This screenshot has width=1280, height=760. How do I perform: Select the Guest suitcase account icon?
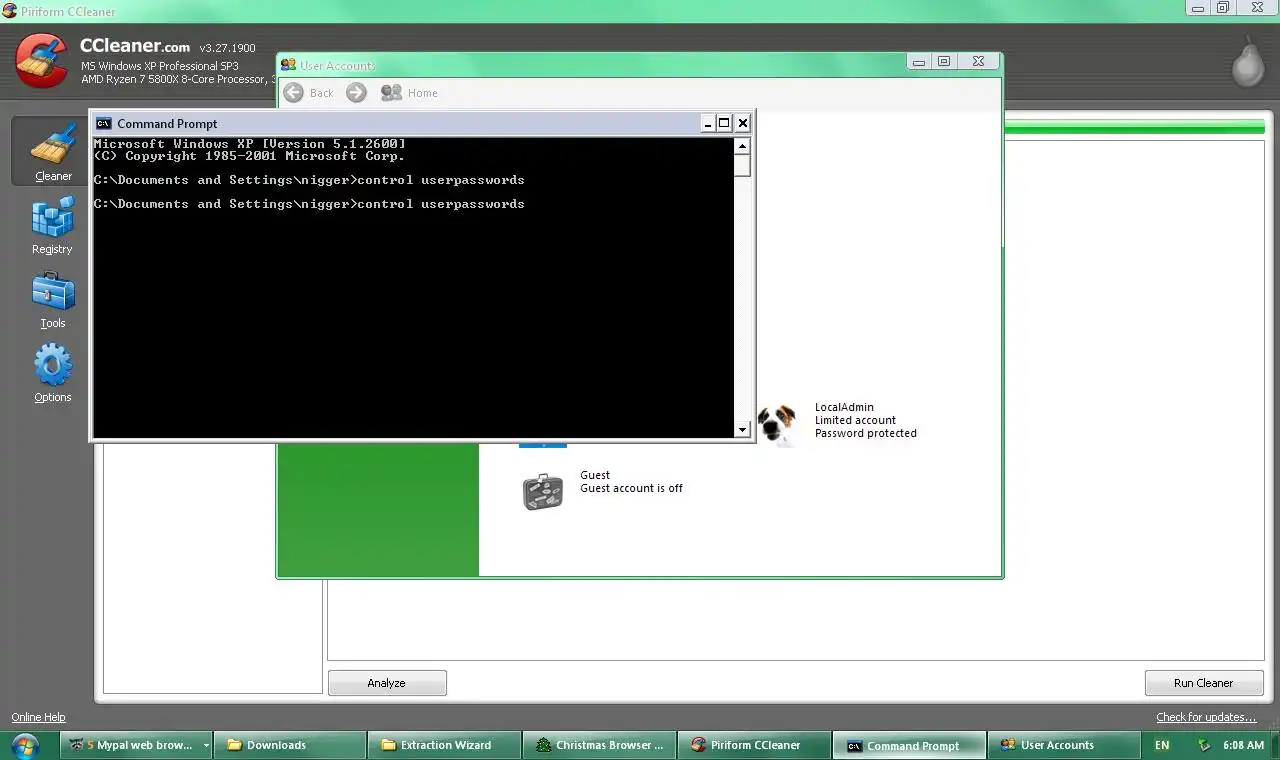coord(543,491)
